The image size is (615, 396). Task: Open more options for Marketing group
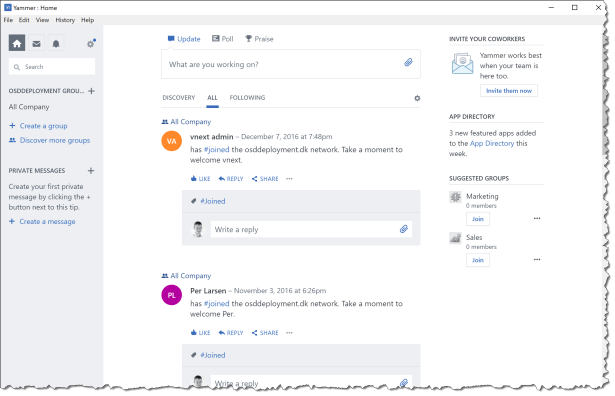coord(537,218)
